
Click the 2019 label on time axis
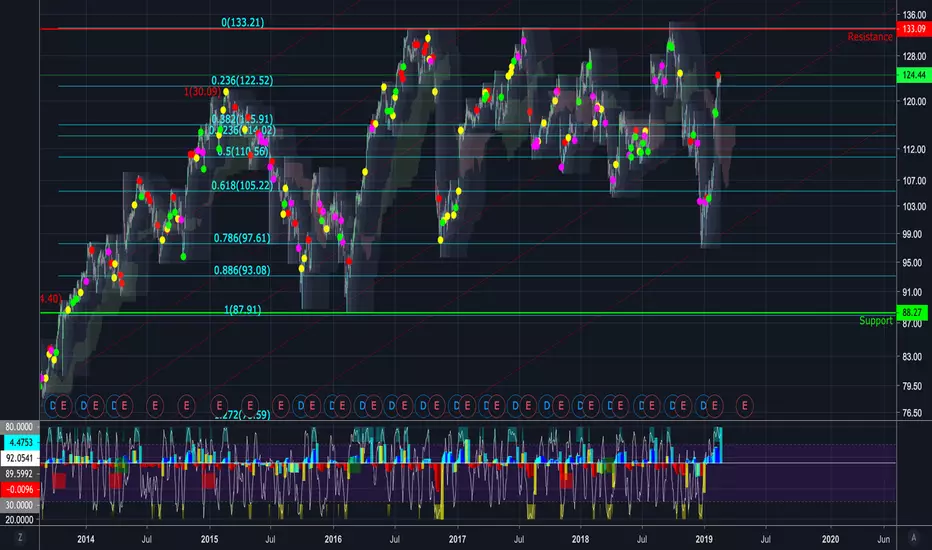click(x=704, y=539)
